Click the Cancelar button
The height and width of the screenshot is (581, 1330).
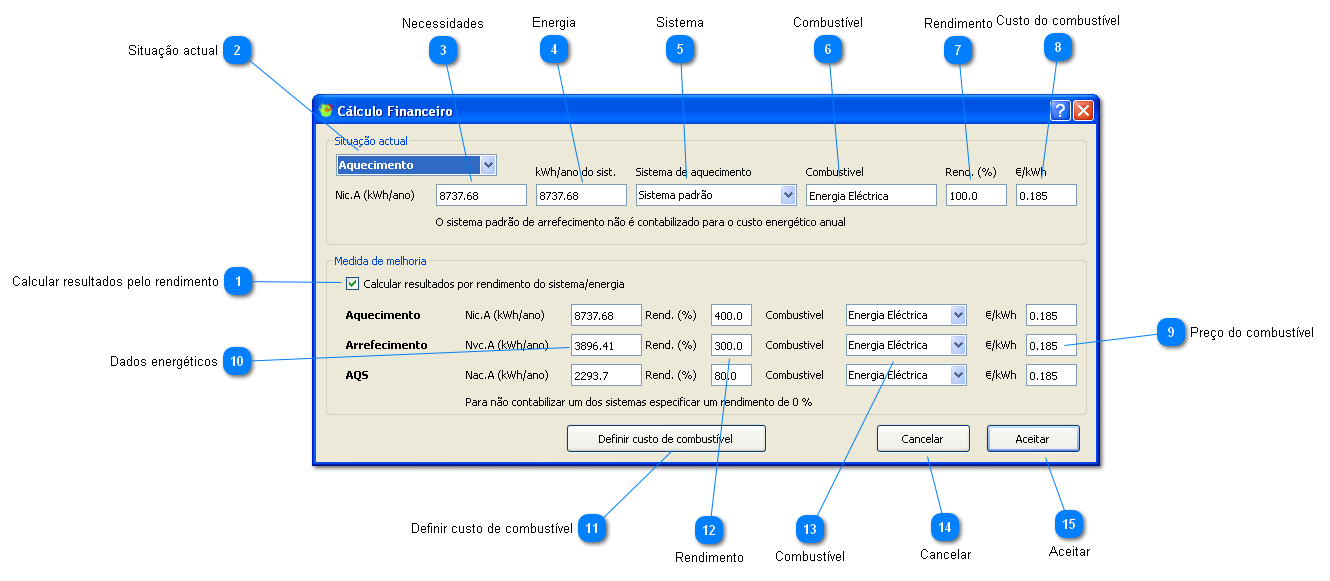click(x=923, y=439)
